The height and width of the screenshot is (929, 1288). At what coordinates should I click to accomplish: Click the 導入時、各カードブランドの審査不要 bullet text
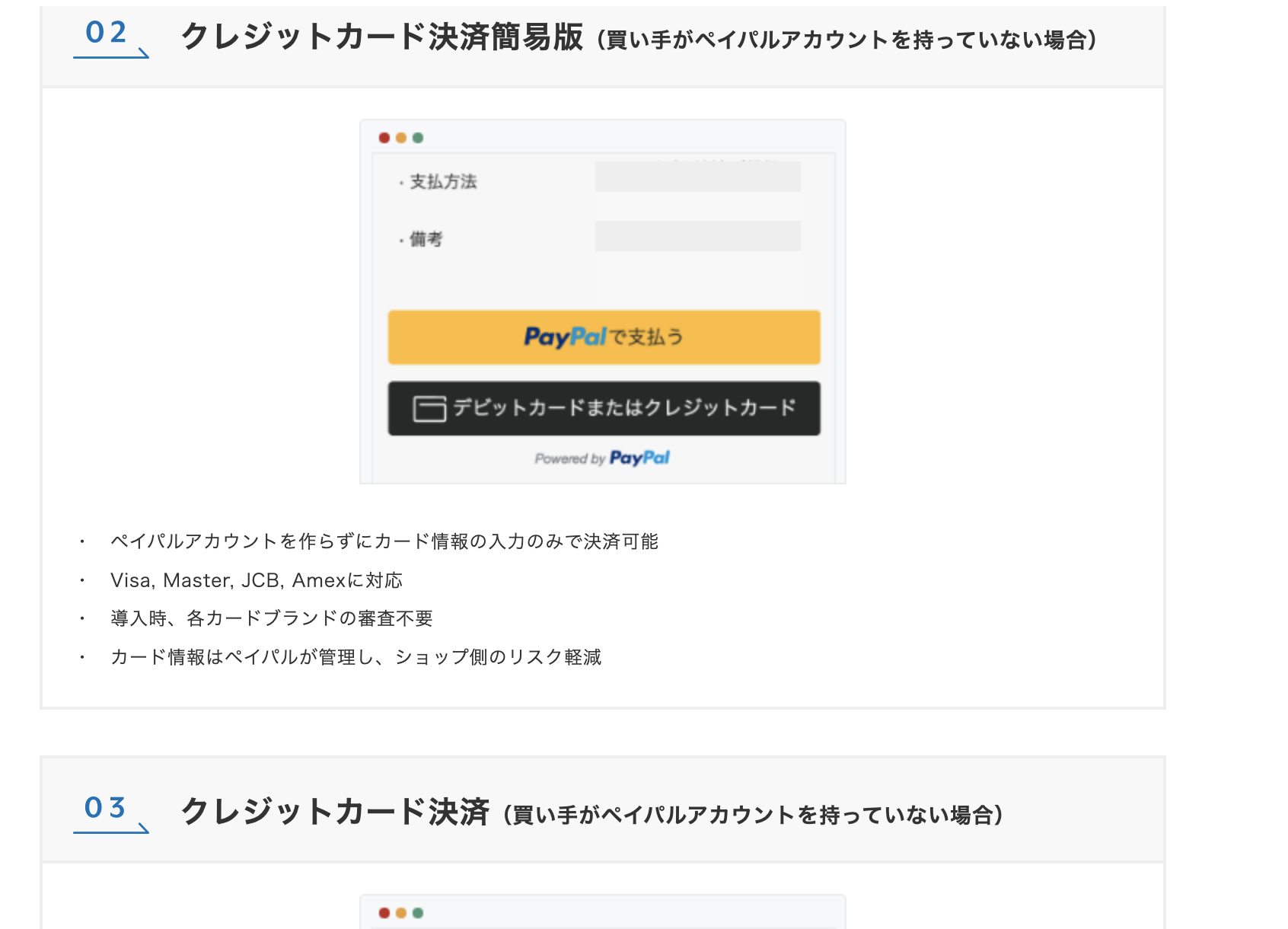[272, 618]
